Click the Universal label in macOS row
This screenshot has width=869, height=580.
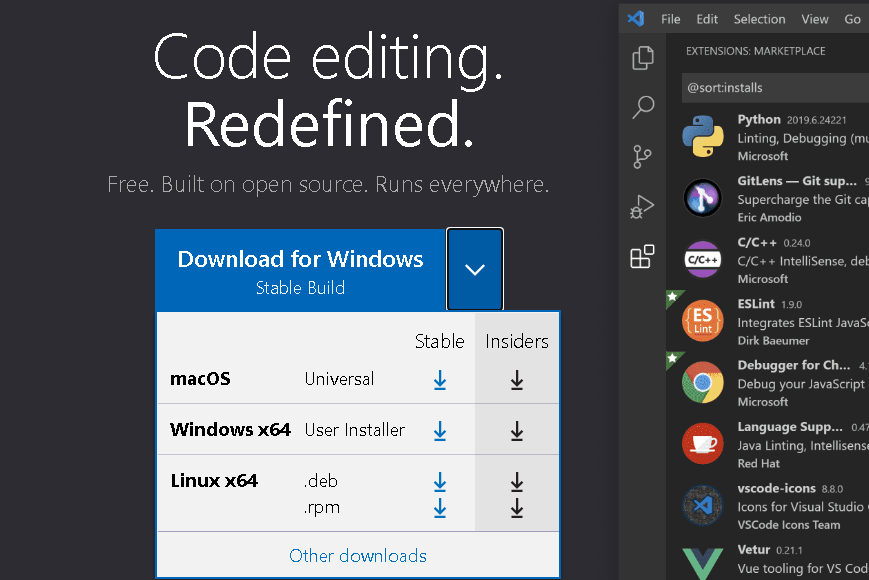tap(339, 379)
